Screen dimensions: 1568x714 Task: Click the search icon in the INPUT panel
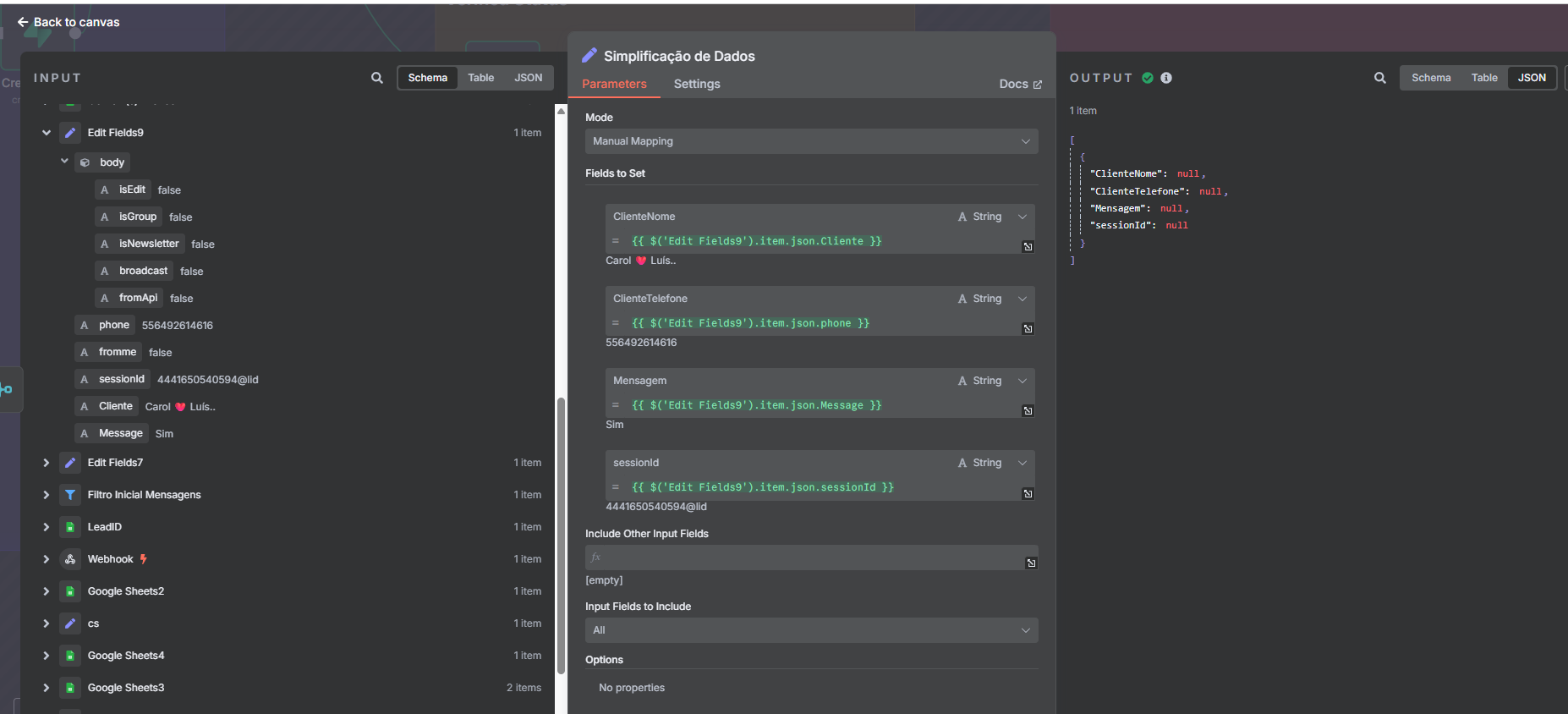click(377, 78)
